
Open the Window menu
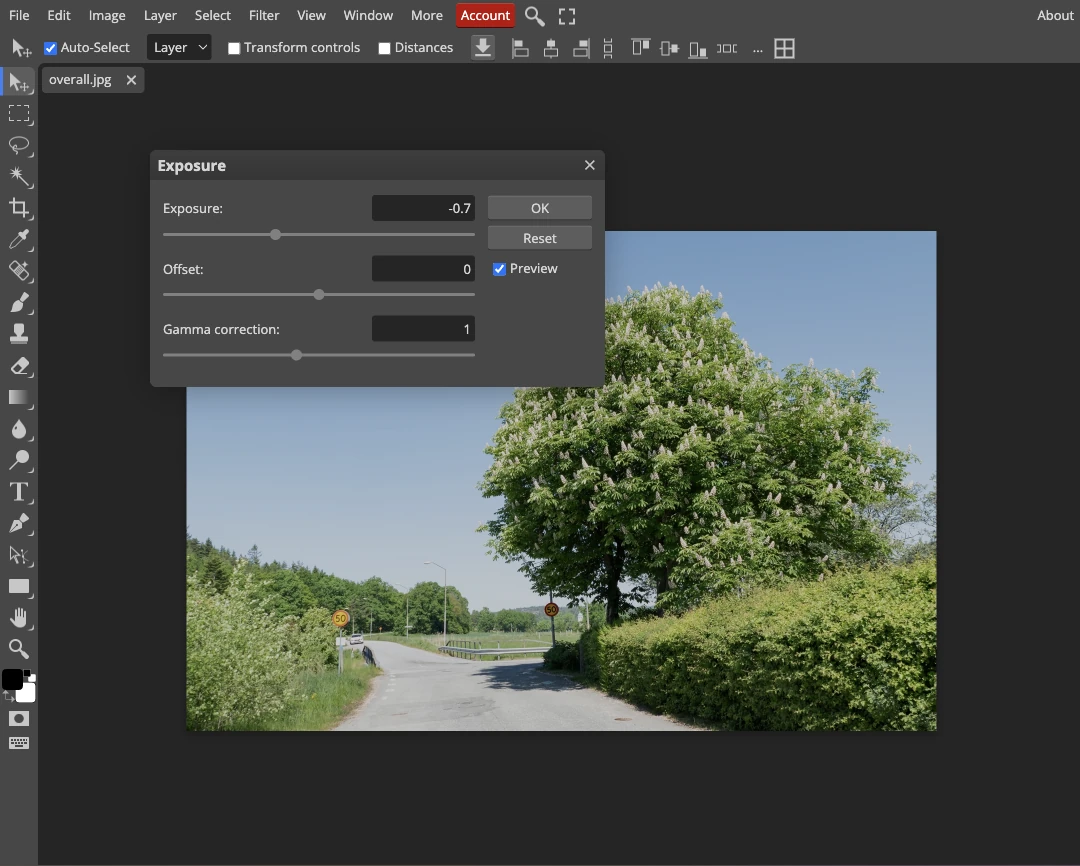tap(368, 15)
